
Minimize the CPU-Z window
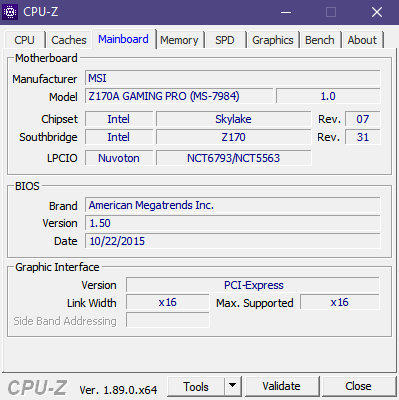tap(286, 12)
